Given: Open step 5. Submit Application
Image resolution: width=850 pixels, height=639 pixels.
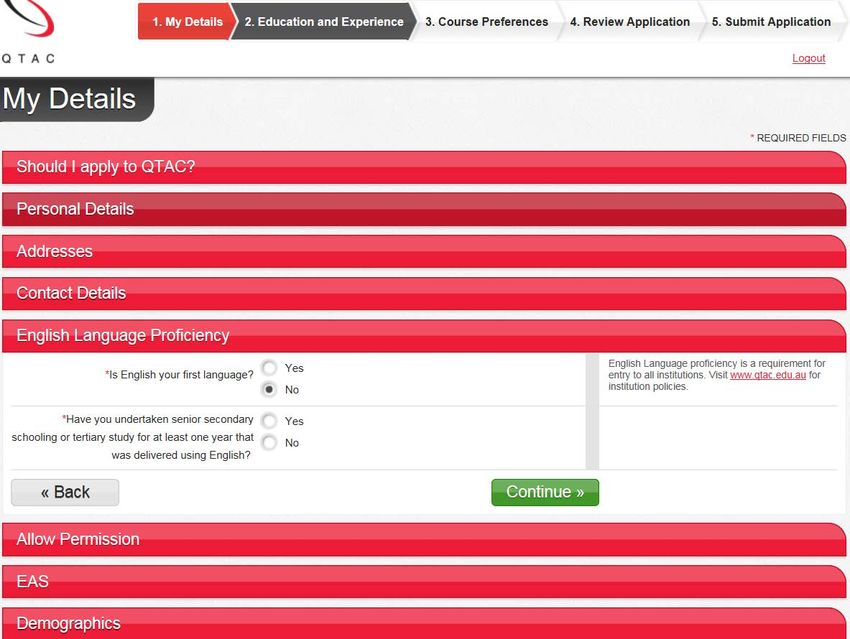Looking at the screenshot, I should (x=771, y=22).
